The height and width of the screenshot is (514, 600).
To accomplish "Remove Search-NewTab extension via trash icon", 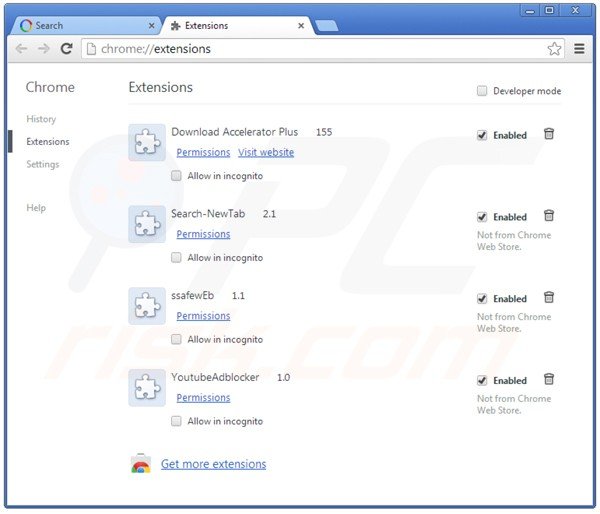I will (x=549, y=216).
